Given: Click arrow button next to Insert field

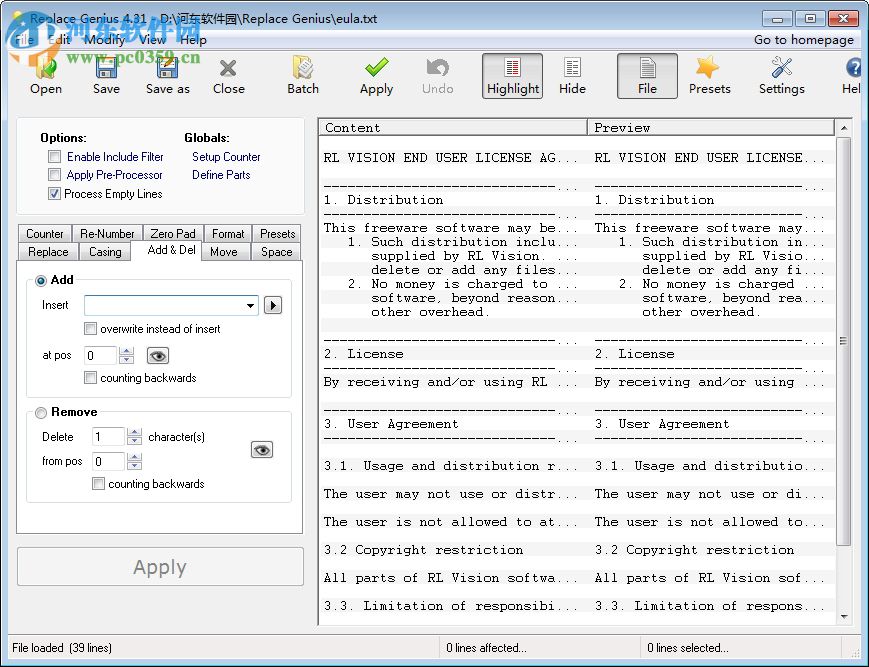Looking at the screenshot, I should [x=272, y=305].
